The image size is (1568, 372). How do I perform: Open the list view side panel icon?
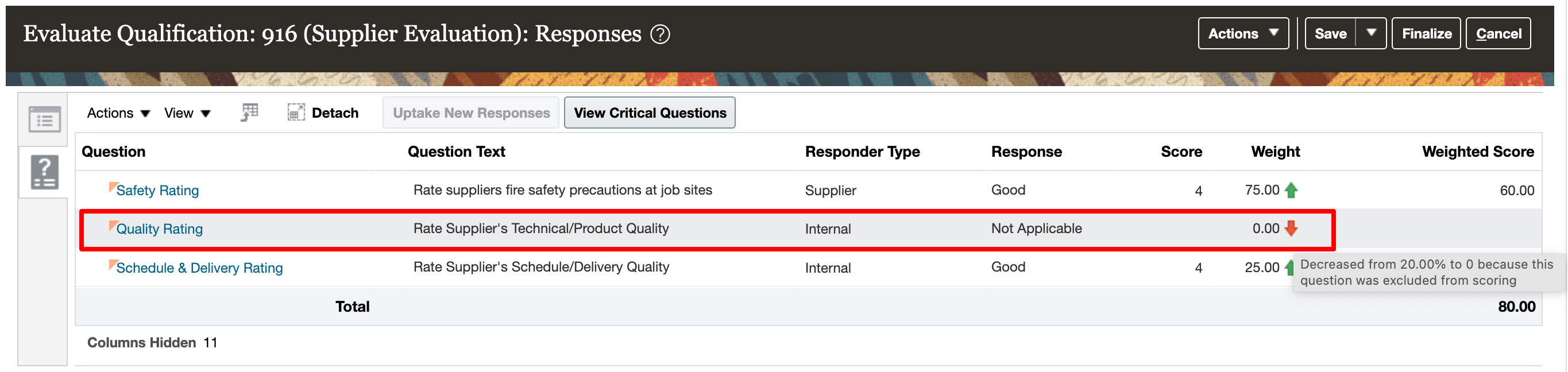(44, 119)
